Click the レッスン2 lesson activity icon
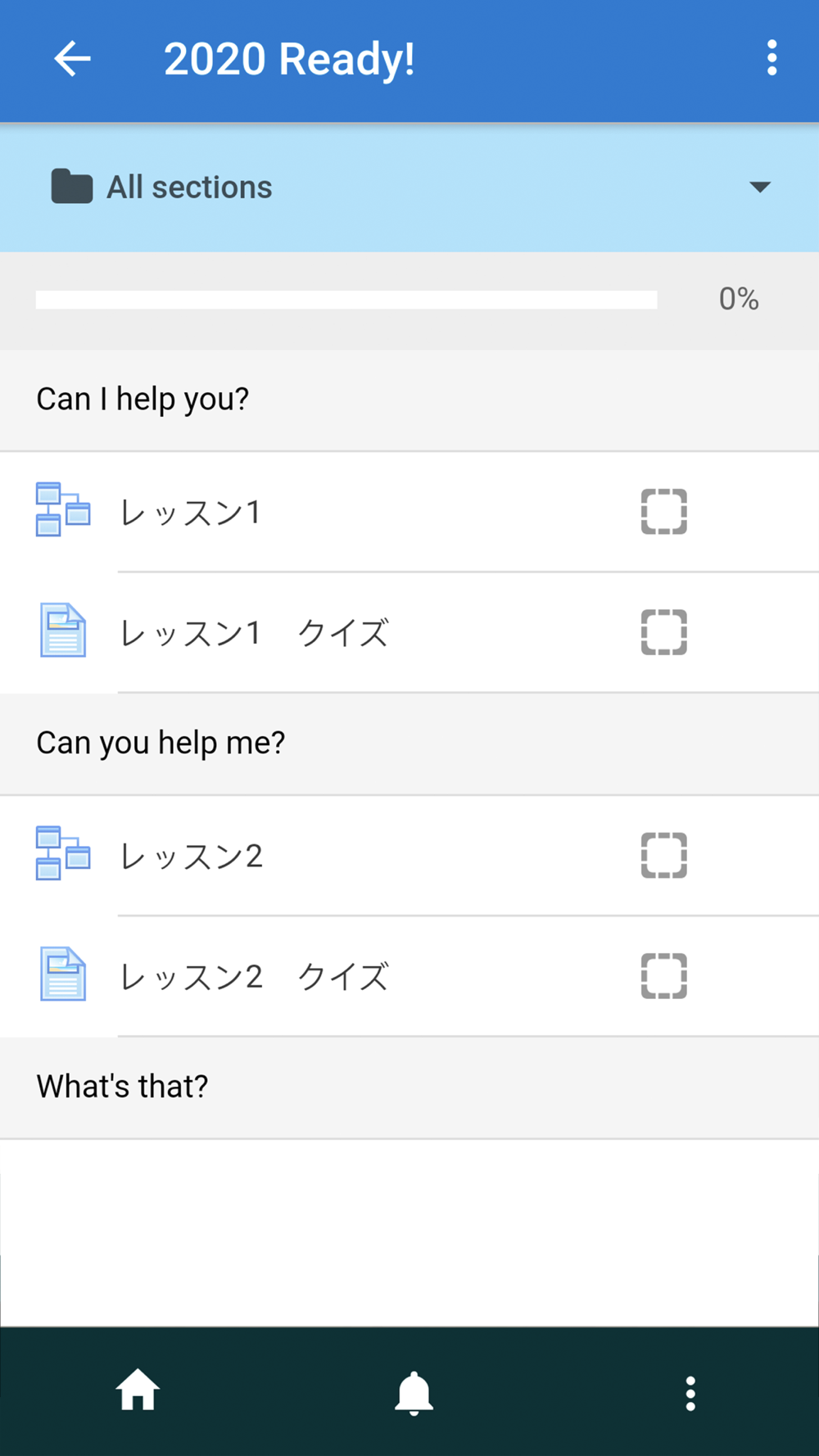 [63, 853]
